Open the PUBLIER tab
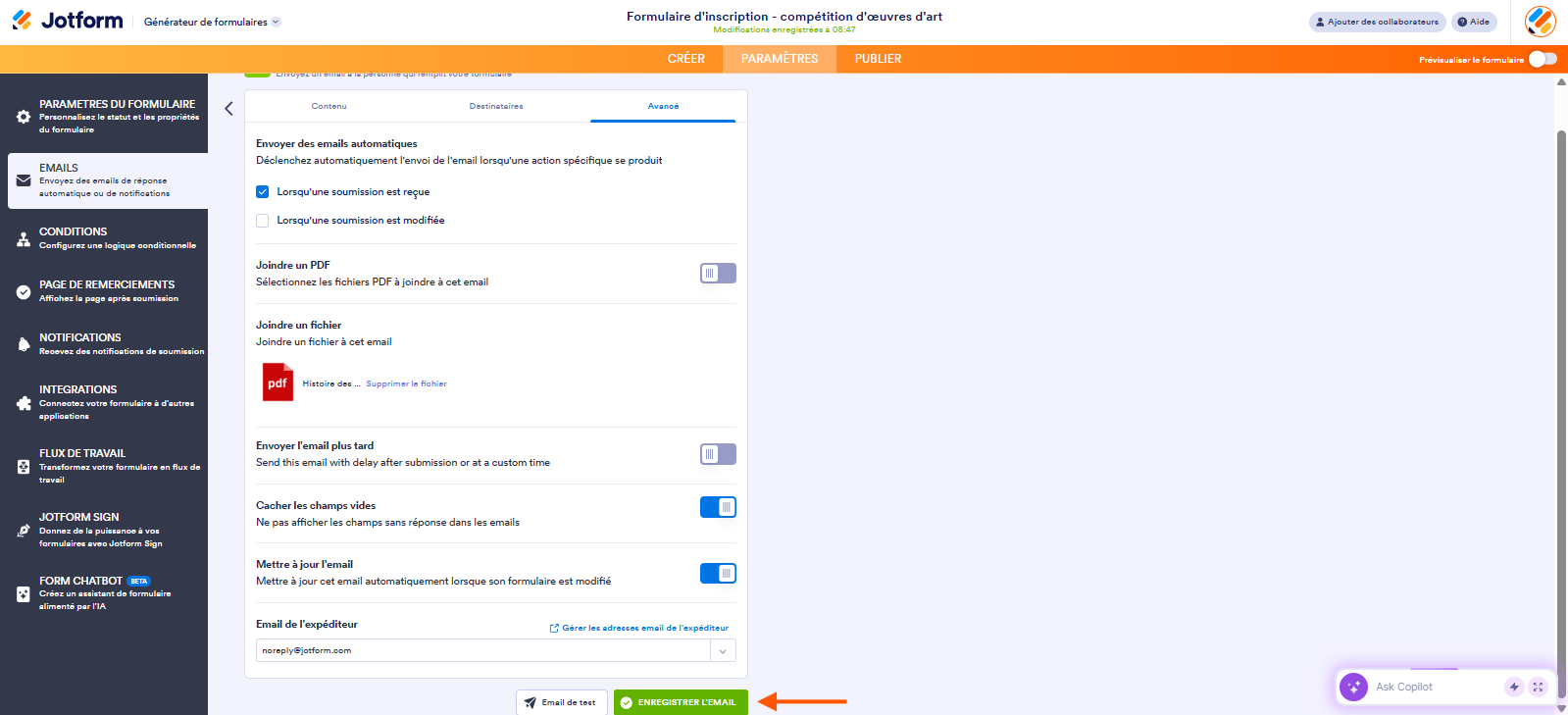This screenshot has height=715, width=1568. pyautogui.click(x=878, y=59)
